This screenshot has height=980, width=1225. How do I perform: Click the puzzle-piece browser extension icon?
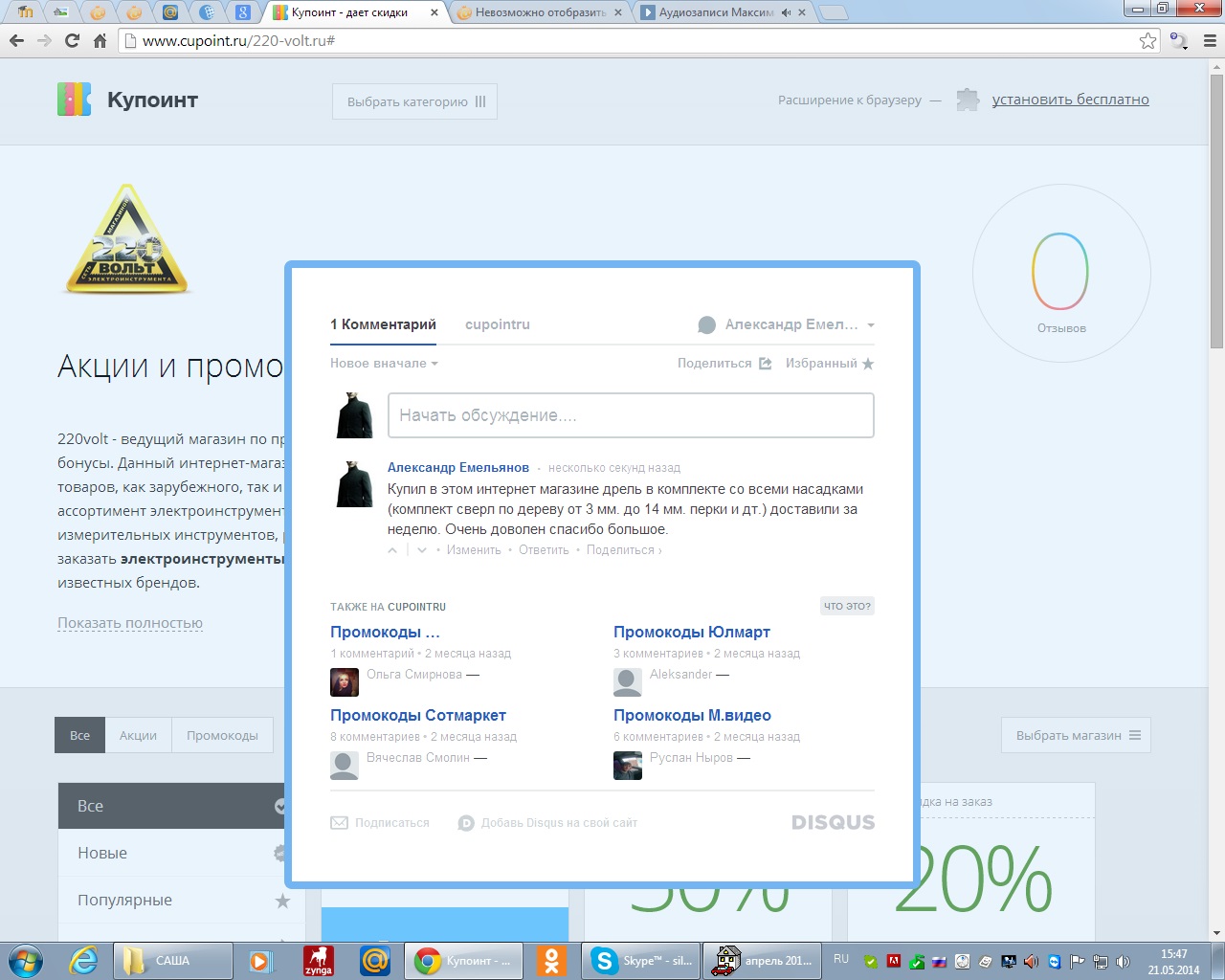(968, 100)
